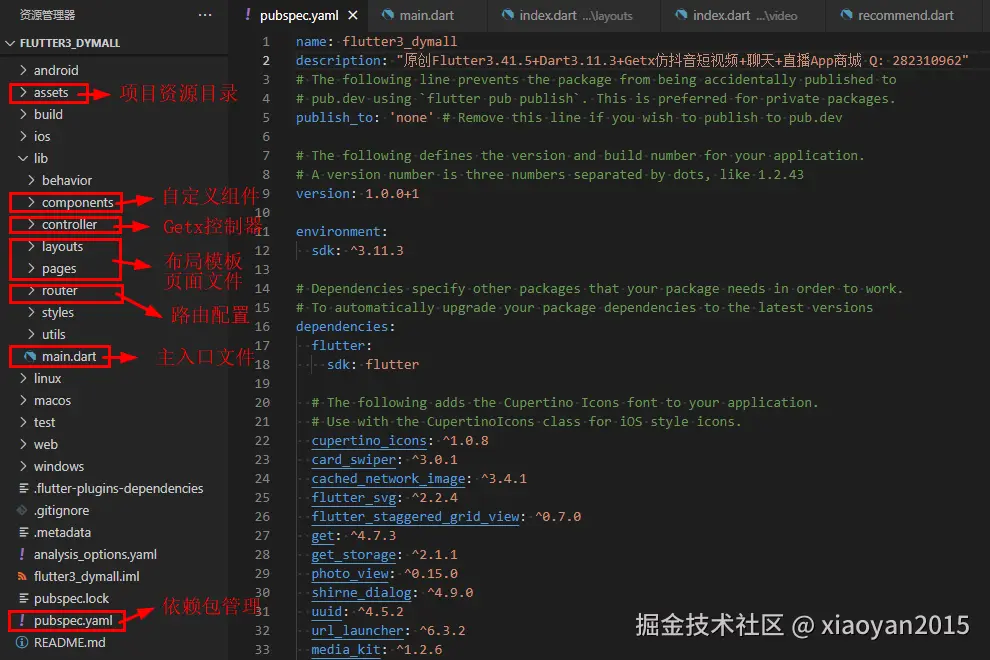Collapse the lib folder chevron
Screen dimensions: 990x660
point(23,158)
